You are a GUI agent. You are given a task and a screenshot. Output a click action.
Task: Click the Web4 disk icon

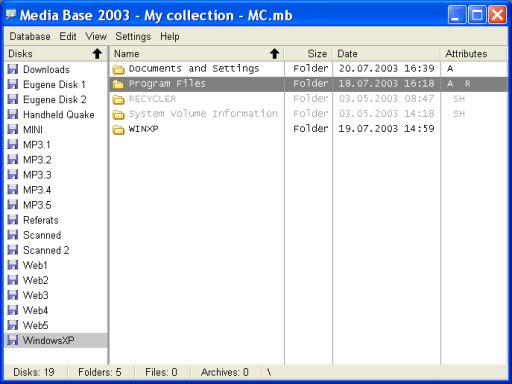click(x=13, y=310)
